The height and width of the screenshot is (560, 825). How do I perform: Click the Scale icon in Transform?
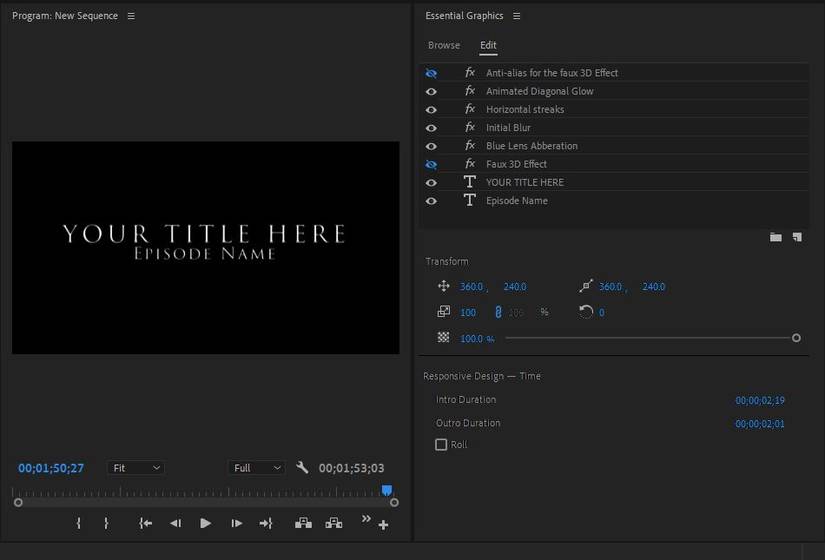tap(444, 312)
